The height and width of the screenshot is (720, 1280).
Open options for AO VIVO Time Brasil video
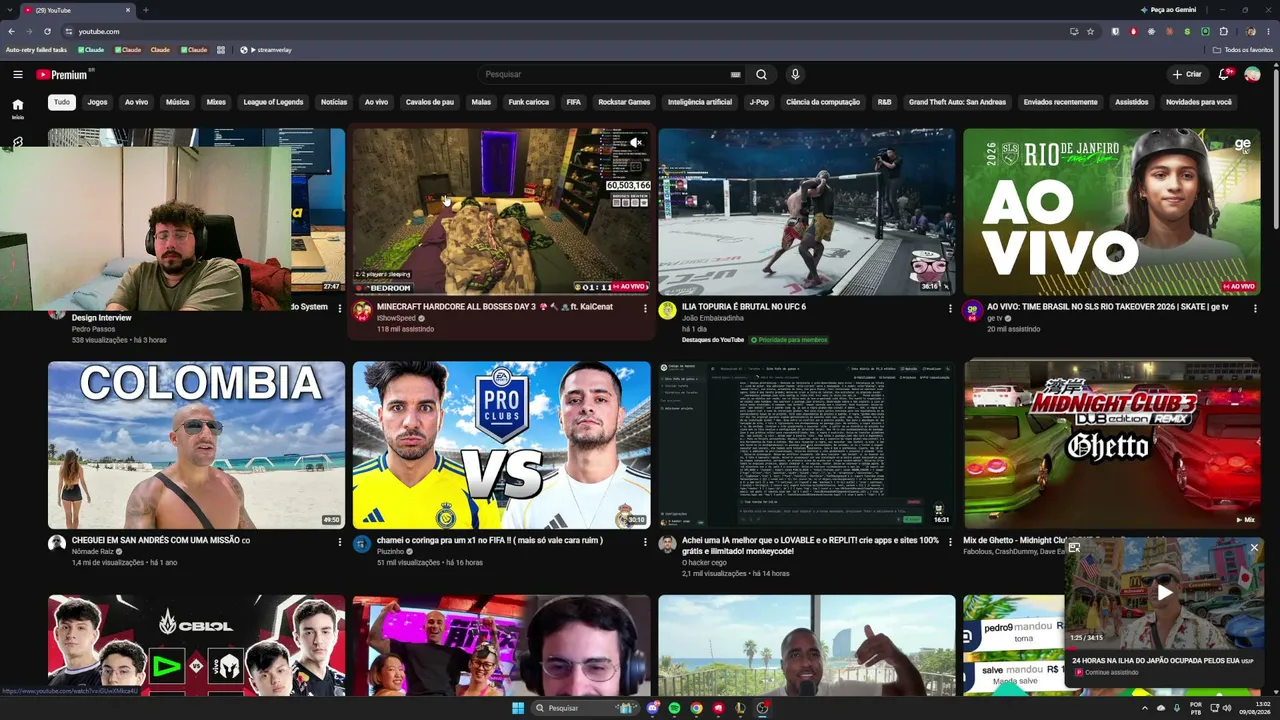pos(1254,308)
